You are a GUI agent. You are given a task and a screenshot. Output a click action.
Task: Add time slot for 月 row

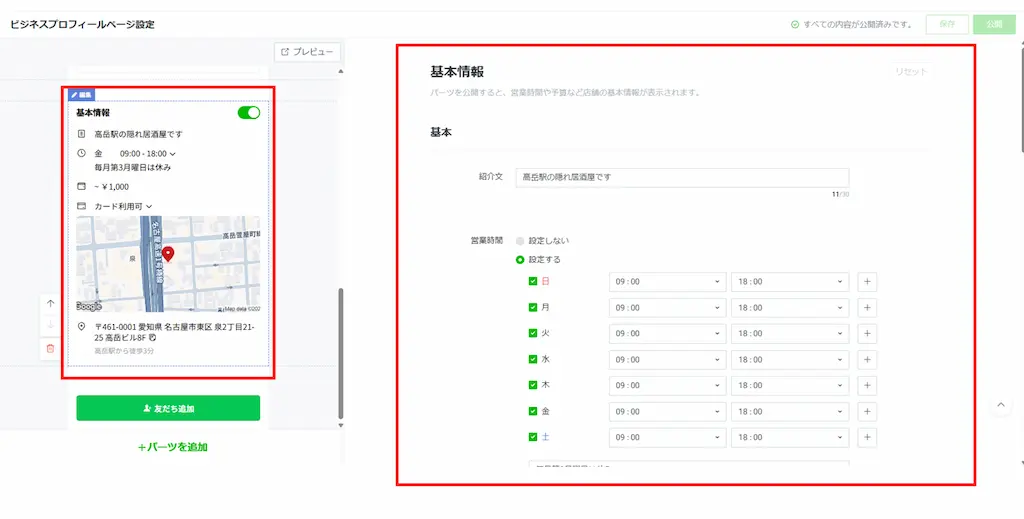pyautogui.click(x=867, y=307)
